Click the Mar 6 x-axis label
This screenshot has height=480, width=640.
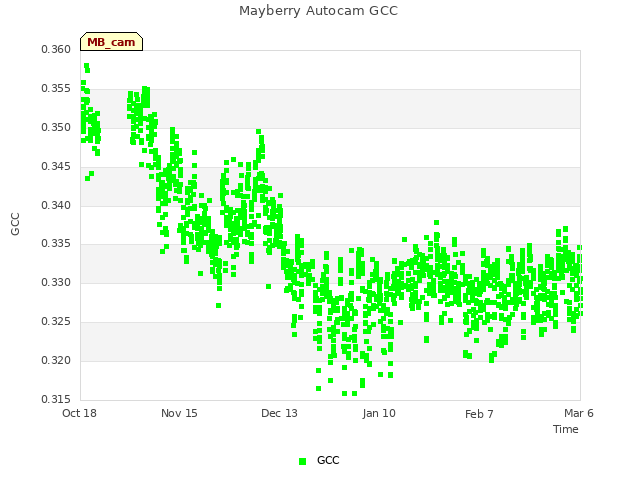(579, 413)
